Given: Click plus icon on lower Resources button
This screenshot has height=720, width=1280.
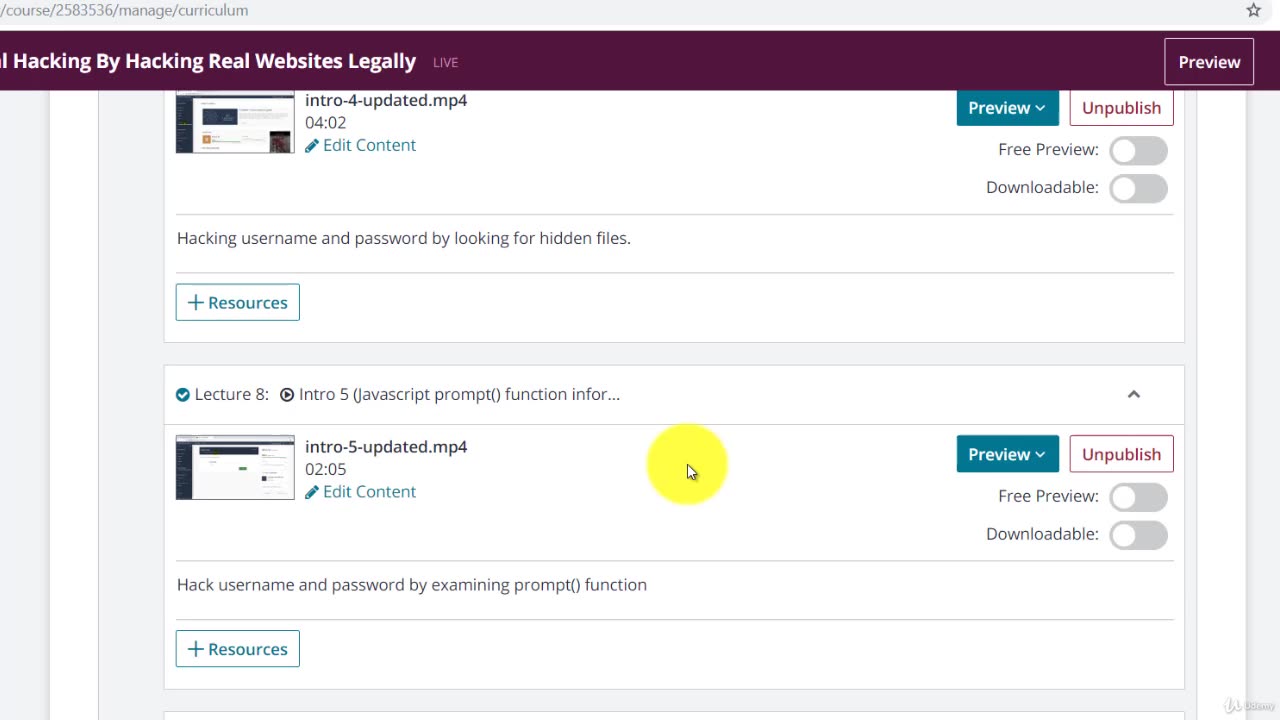Looking at the screenshot, I should click(x=196, y=649).
